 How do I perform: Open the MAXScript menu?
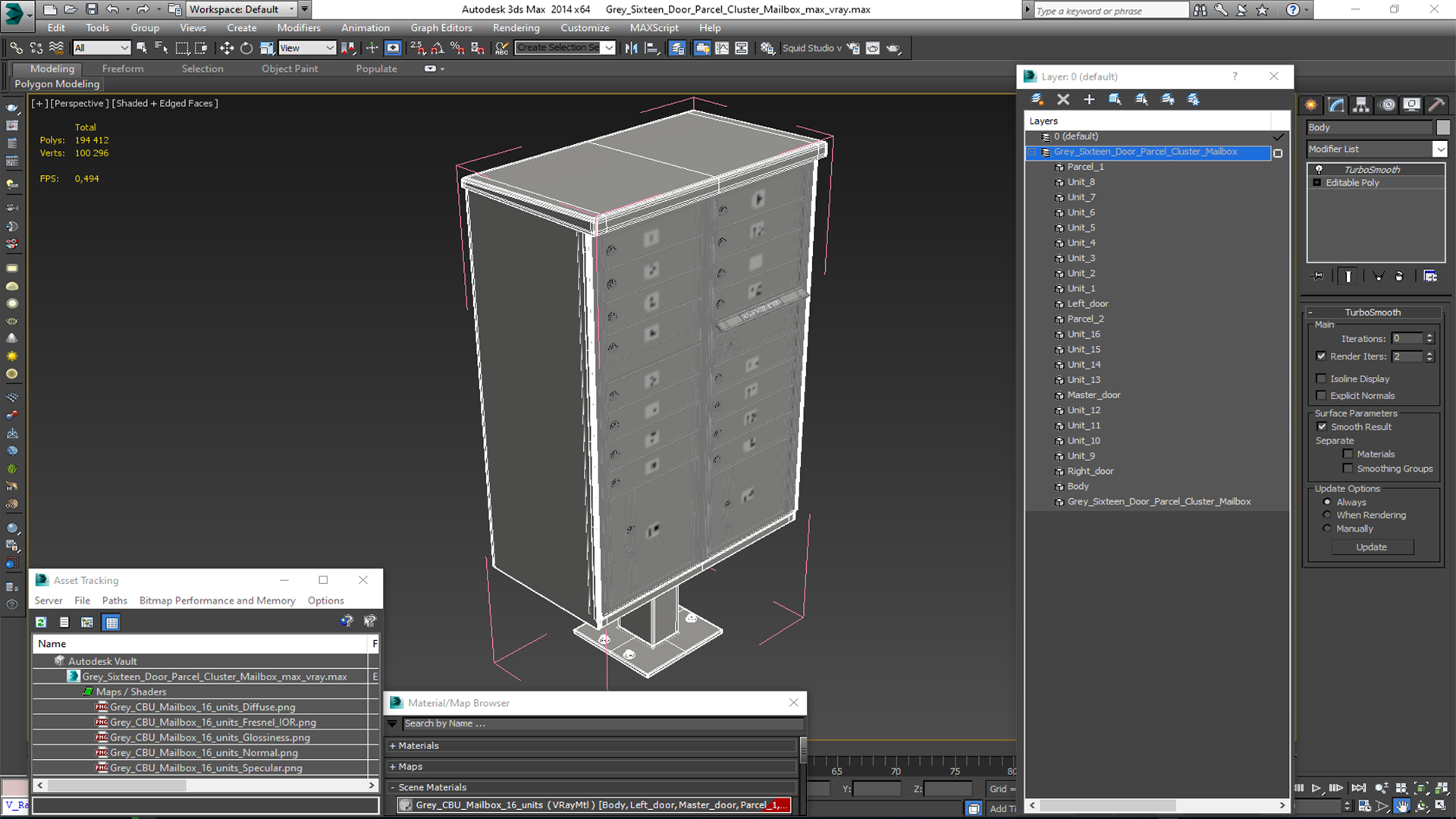(x=654, y=28)
